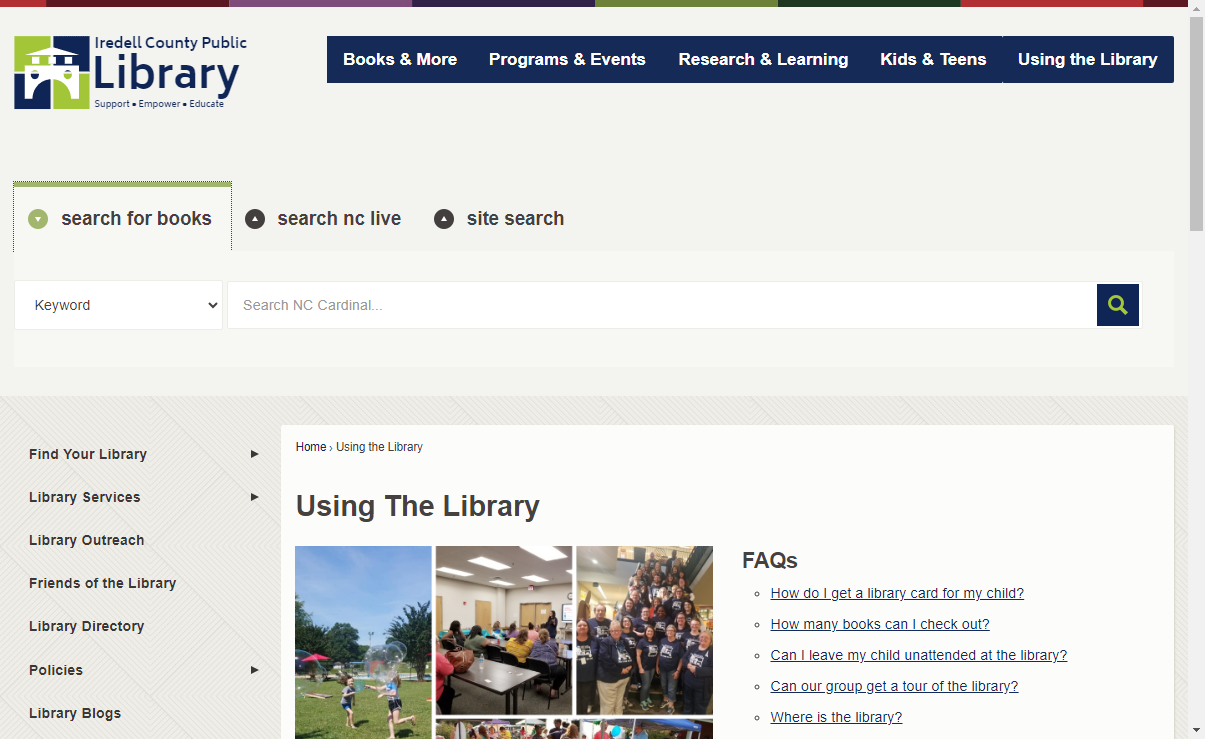Screen dimensions: 1205x739
Task: Open Find Your Library in sidebar
Action: pyautogui.click(x=88, y=454)
